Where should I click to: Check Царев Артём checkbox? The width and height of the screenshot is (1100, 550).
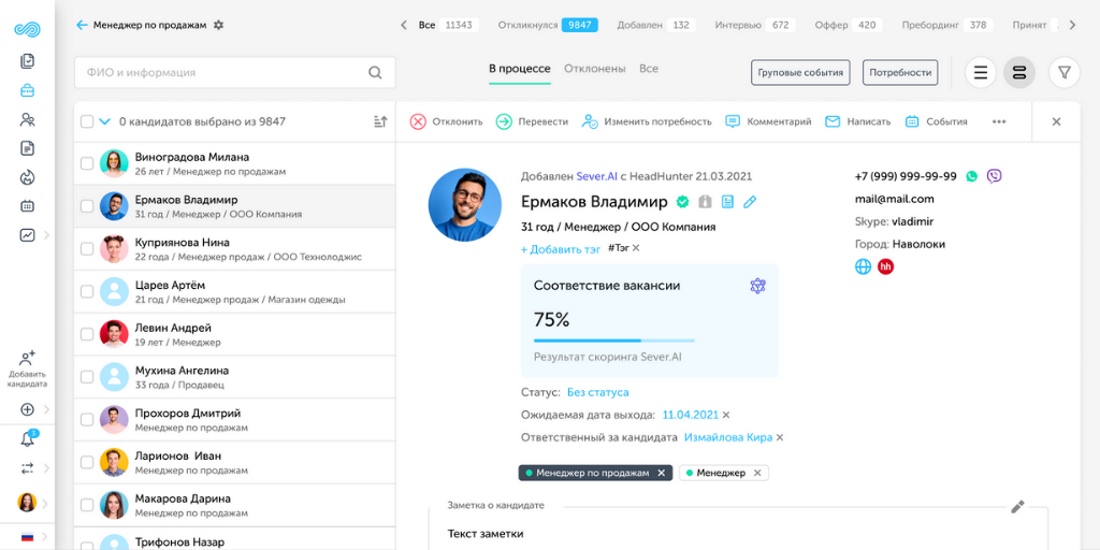tap(87, 292)
